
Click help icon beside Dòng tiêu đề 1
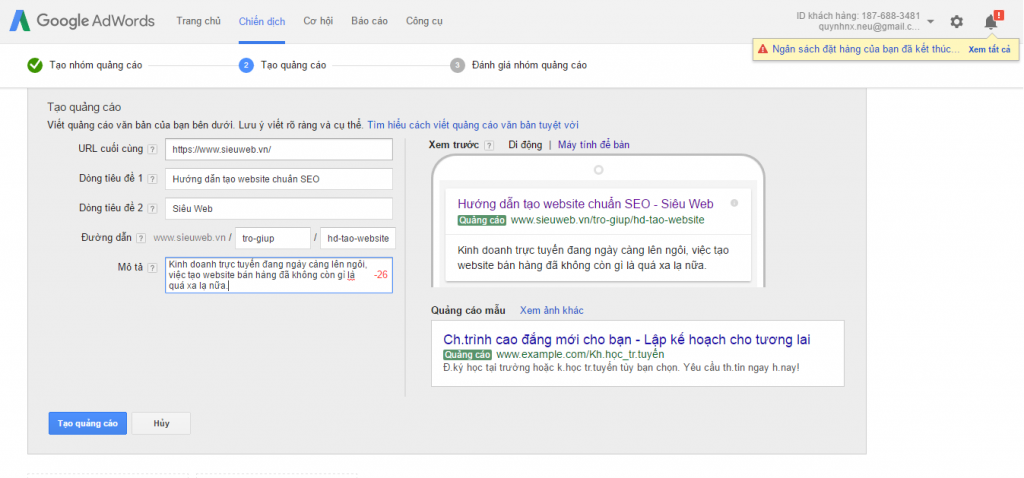[152, 179]
